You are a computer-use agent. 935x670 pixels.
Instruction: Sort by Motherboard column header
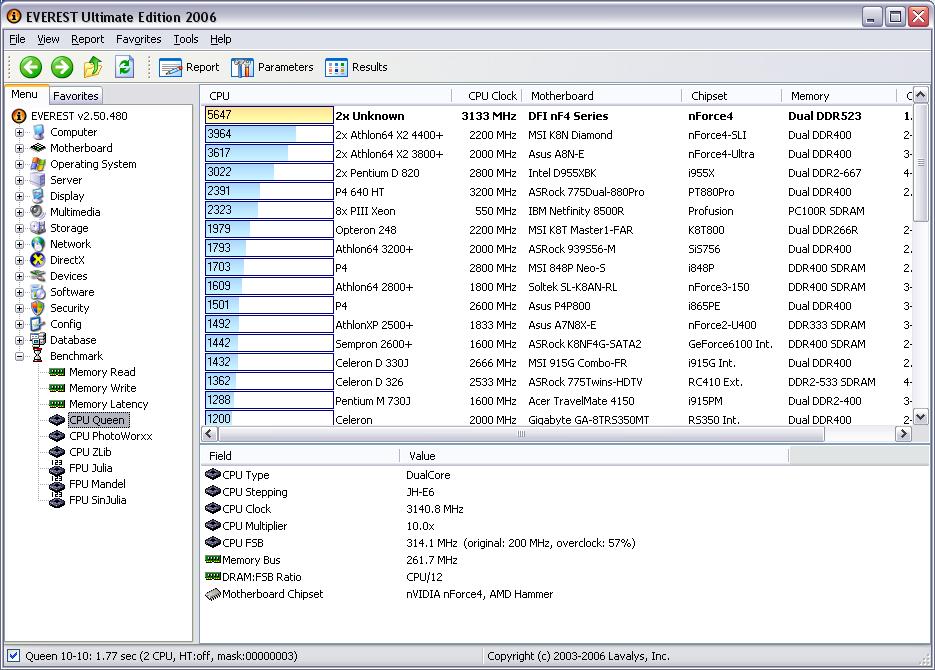602,96
